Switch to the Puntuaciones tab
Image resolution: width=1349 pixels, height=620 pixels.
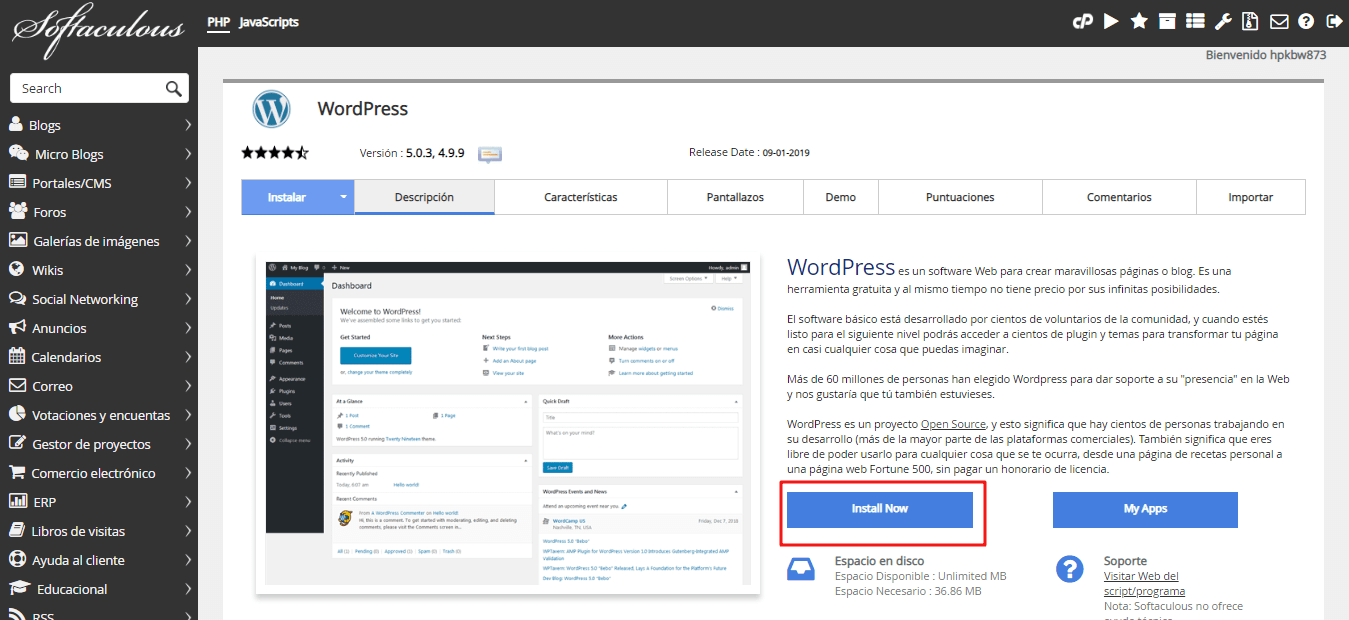[960, 197]
